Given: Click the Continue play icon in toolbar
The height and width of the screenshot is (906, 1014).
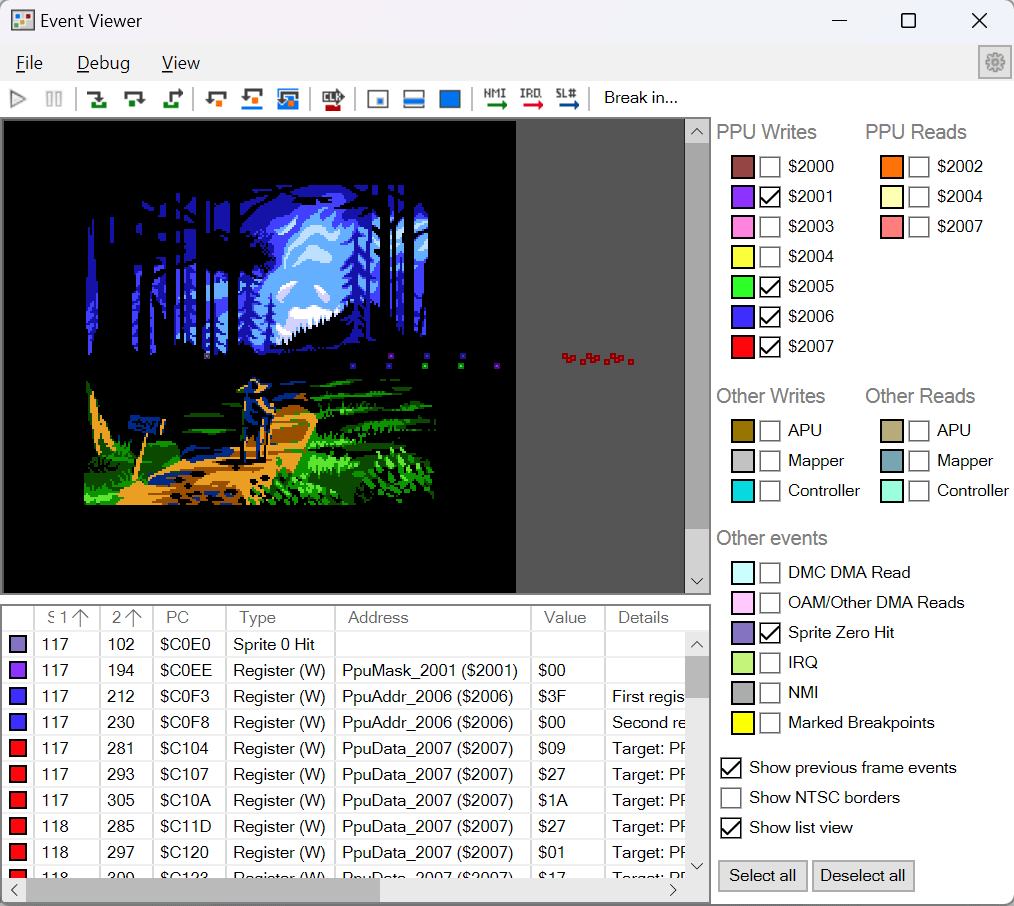Looking at the screenshot, I should (x=18, y=99).
